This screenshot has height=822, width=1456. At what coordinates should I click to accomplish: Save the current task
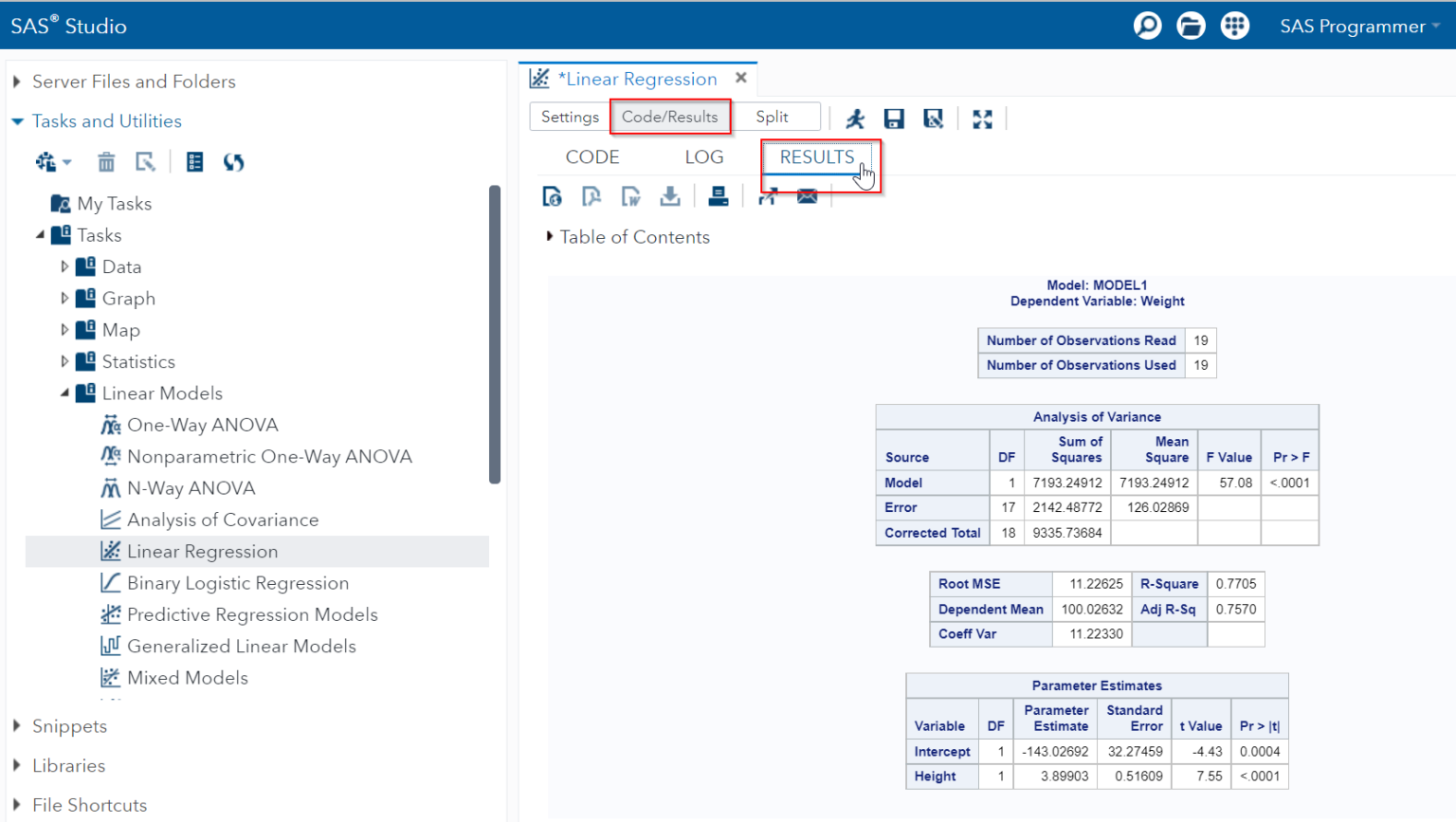(x=893, y=118)
